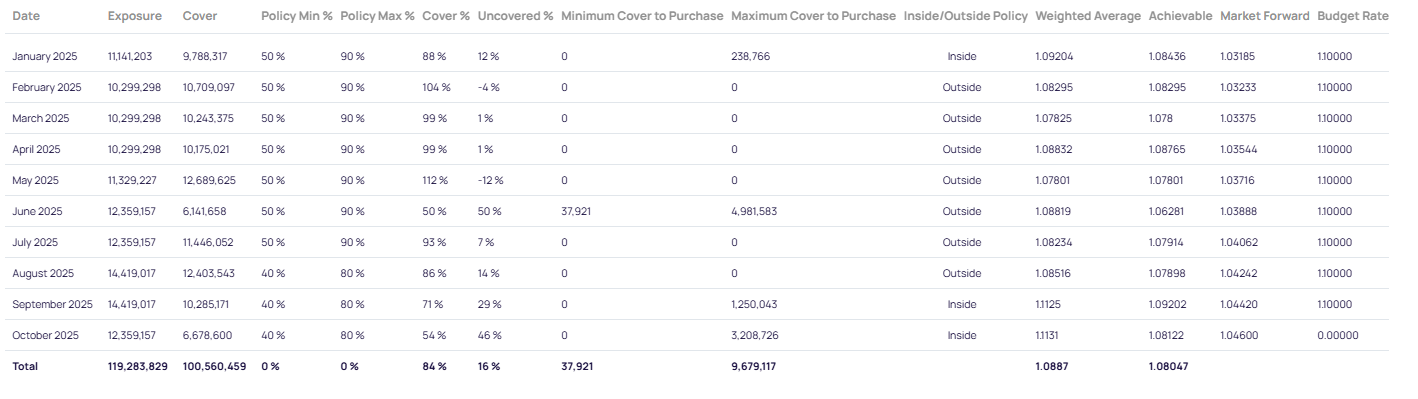Image resolution: width=1418 pixels, height=399 pixels.
Task: Select May uncovered value -12 %
Action: click(491, 180)
